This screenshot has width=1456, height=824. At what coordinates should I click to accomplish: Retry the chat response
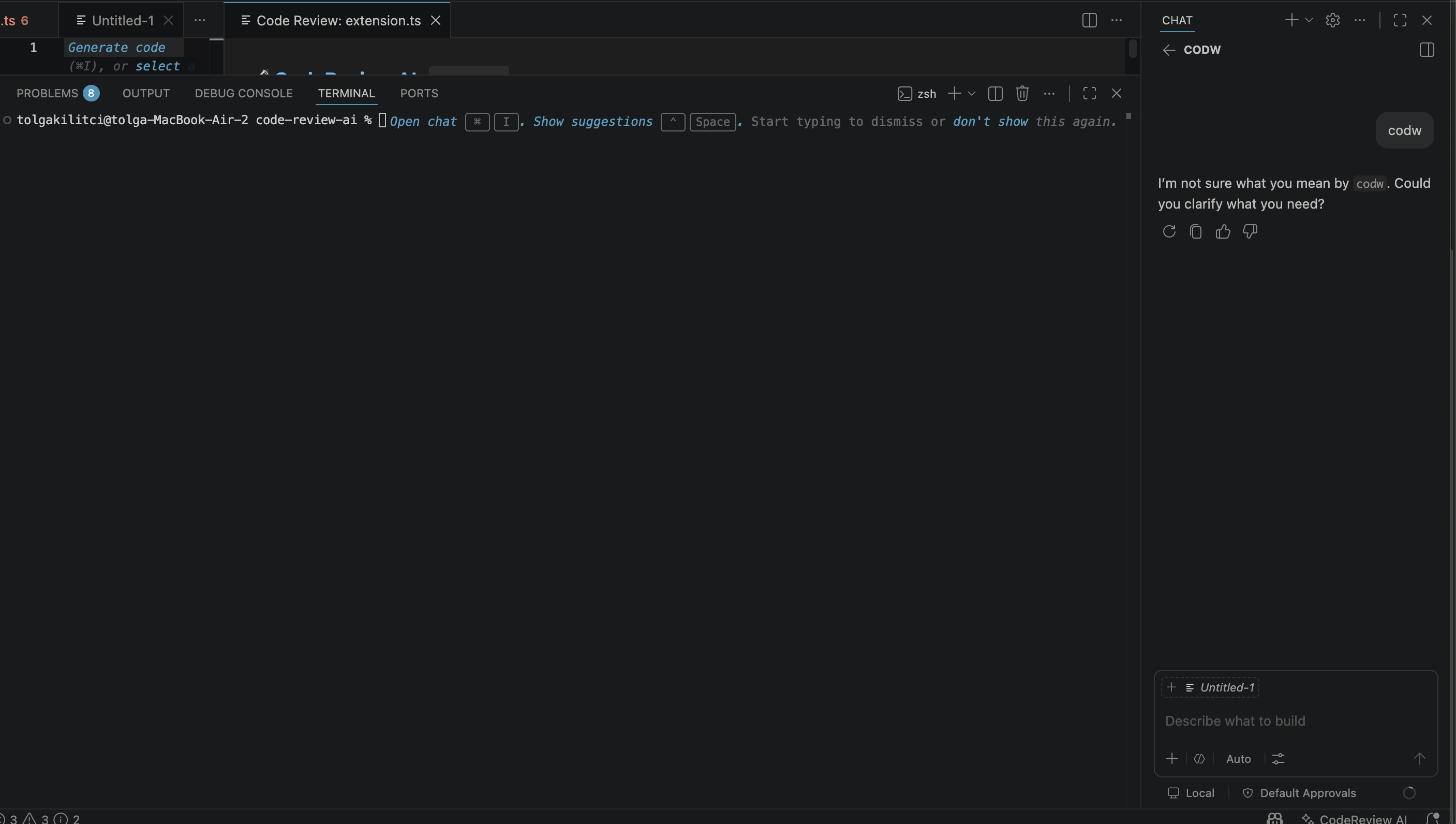[x=1169, y=231]
